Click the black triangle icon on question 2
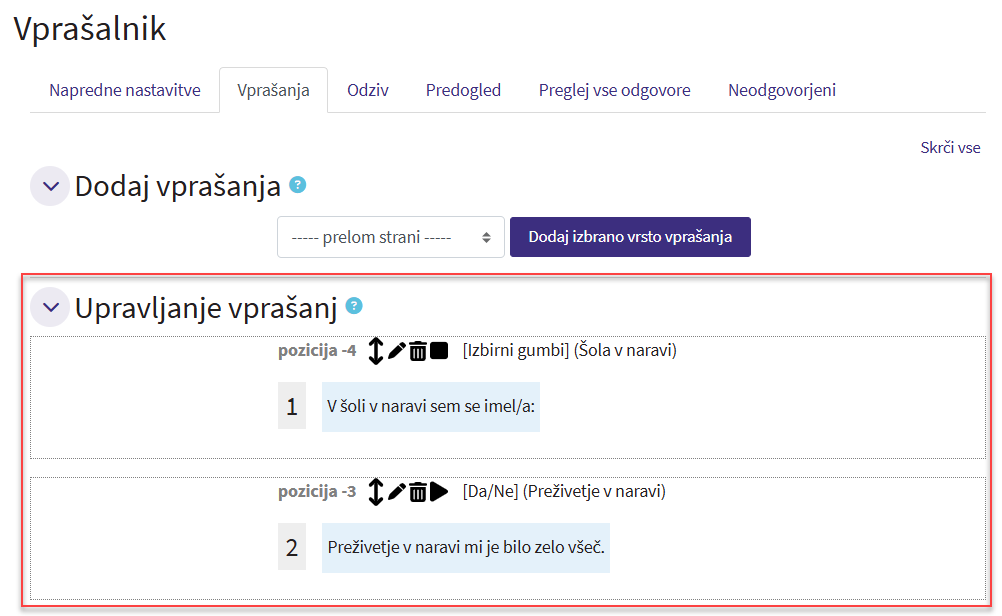 click(x=439, y=492)
